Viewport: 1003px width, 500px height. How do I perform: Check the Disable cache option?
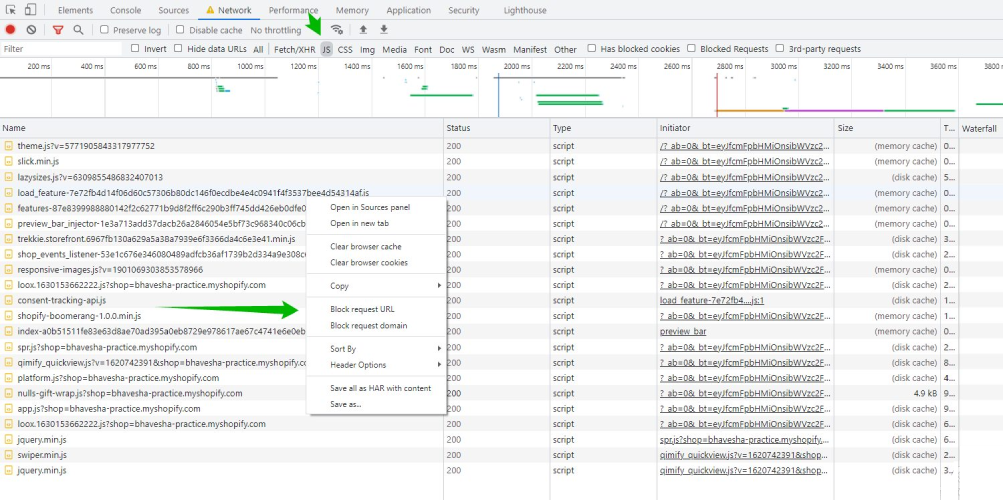181,30
